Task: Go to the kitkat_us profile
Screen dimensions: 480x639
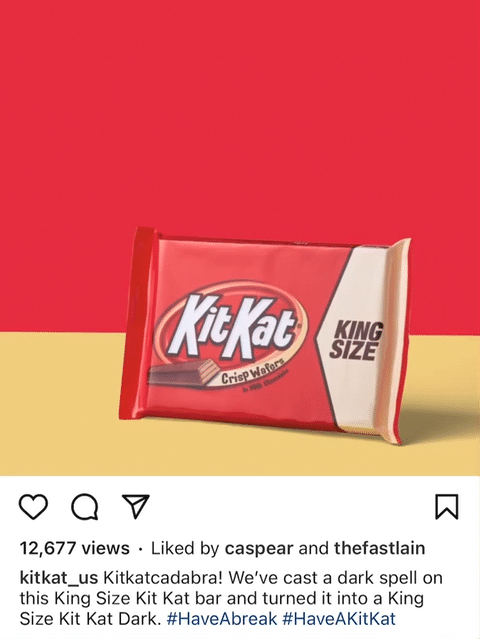Action: [x=59, y=578]
